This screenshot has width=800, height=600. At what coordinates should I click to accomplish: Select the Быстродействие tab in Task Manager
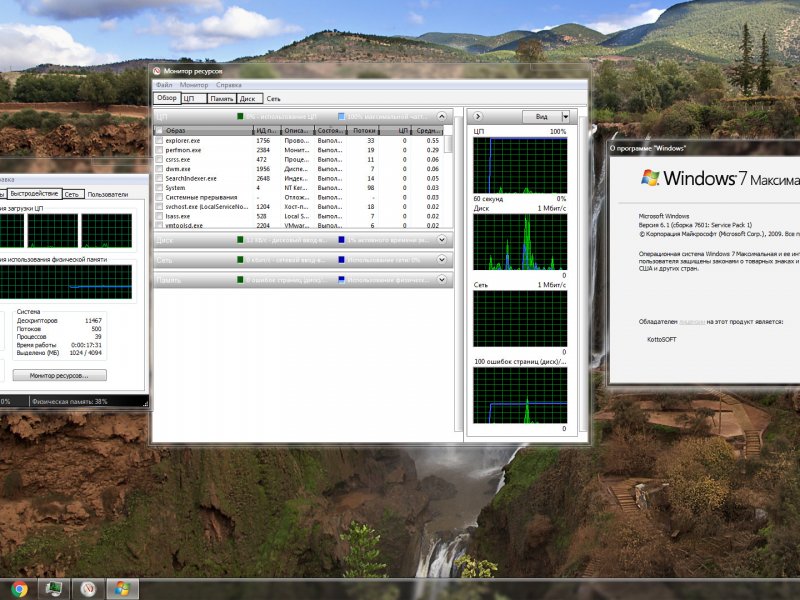[34, 194]
